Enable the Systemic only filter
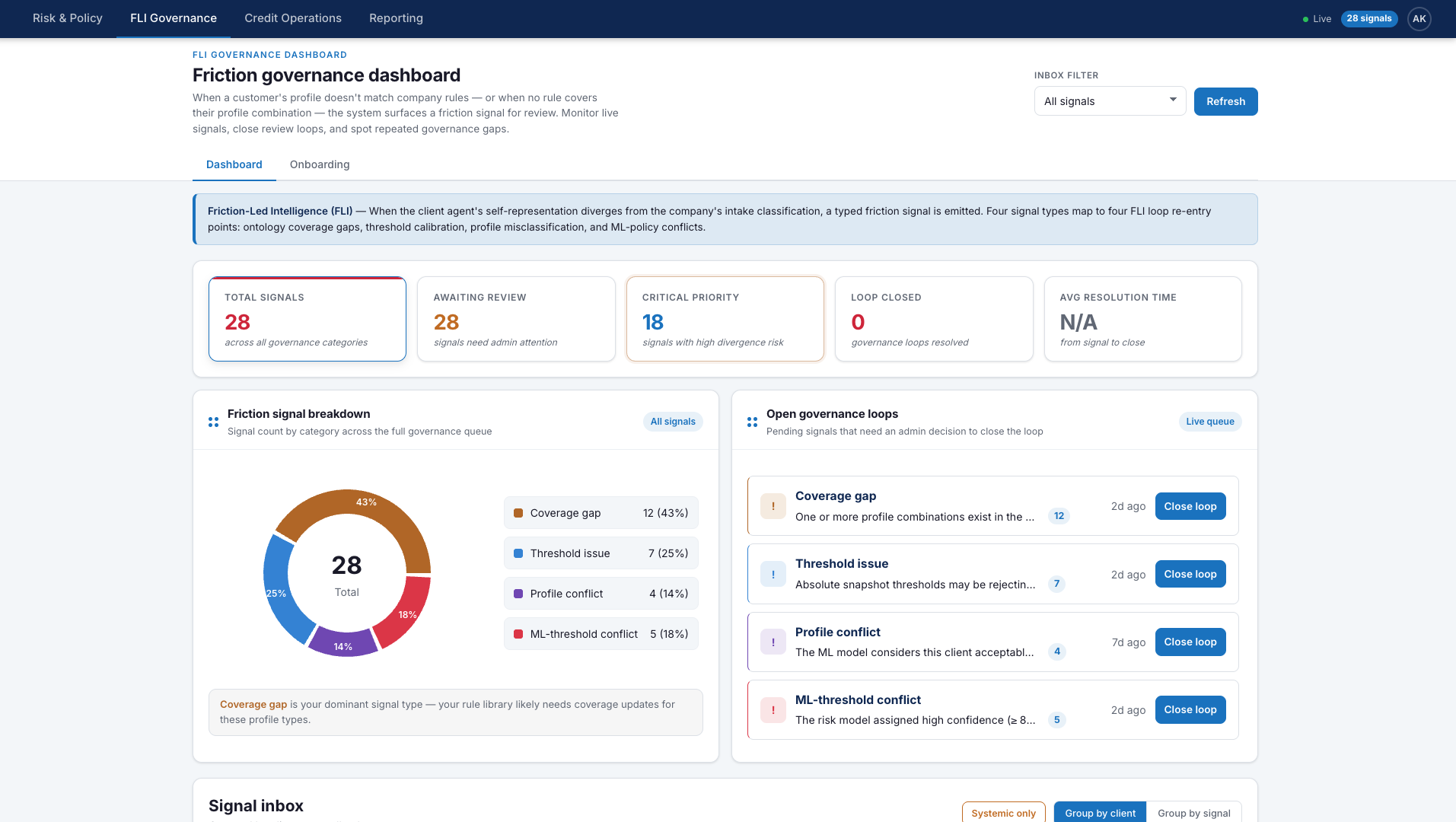The height and width of the screenshot is (822, 1456). tap(1003, 812)
